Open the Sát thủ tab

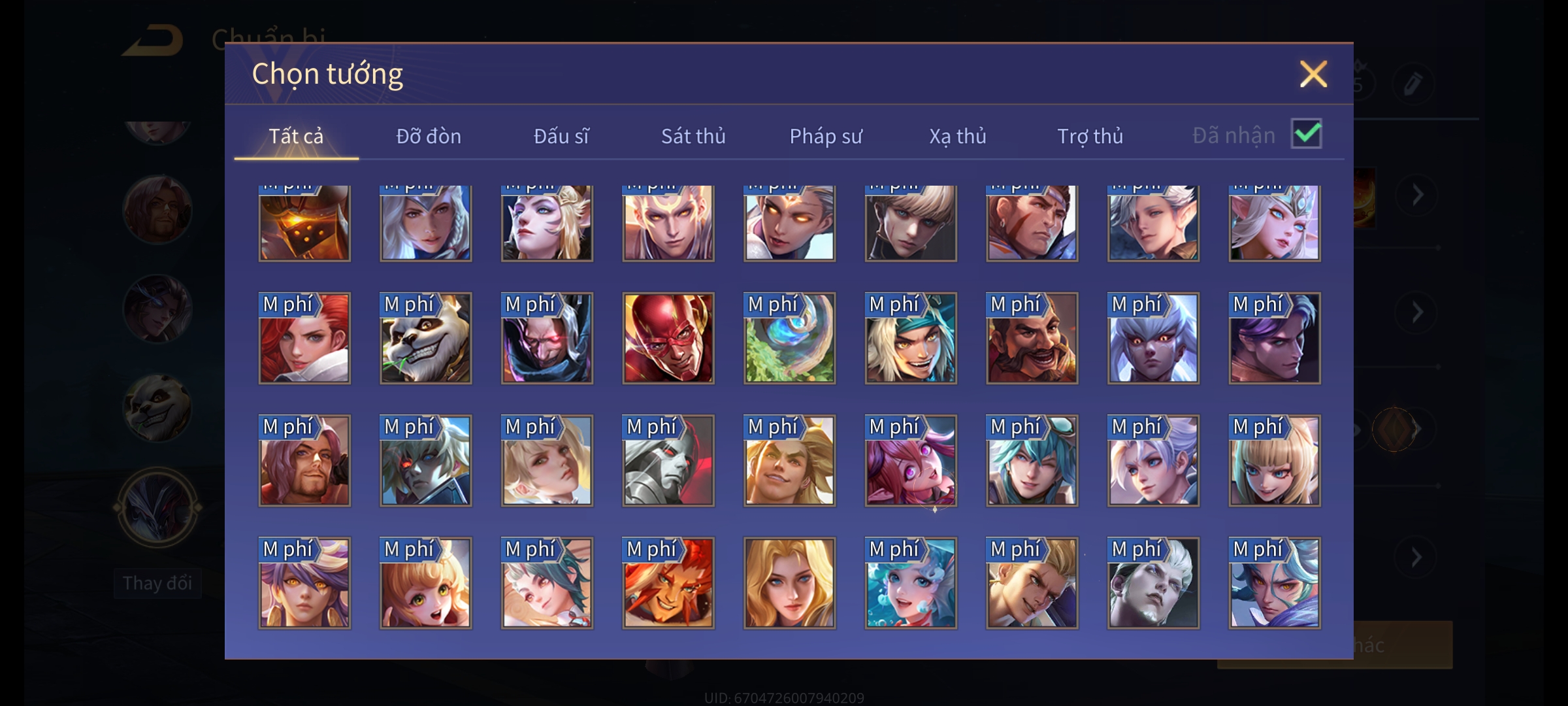[693, 136]
